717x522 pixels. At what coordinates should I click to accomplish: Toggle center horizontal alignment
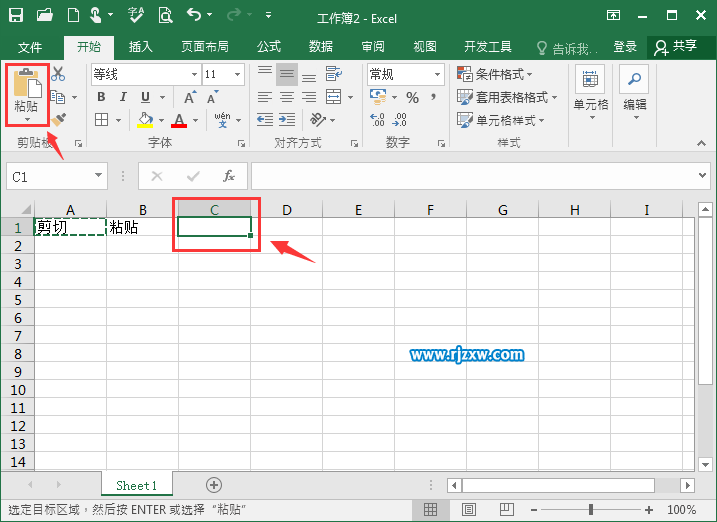pyautogui.click(x=287, y=97)
